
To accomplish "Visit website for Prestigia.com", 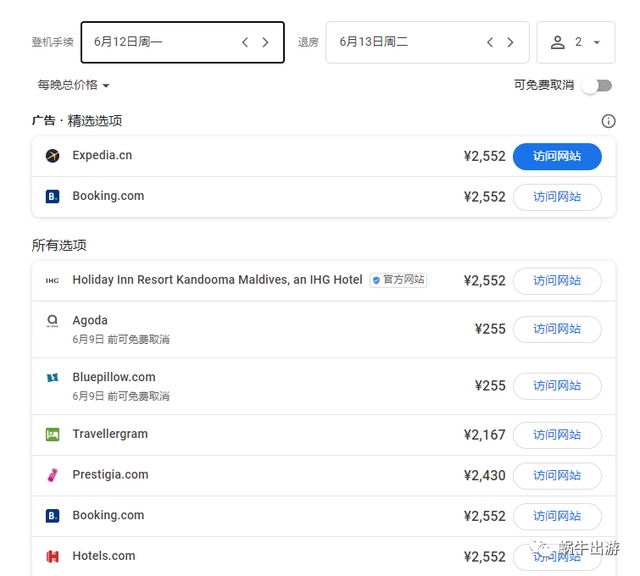I will [x=557, y=476].
